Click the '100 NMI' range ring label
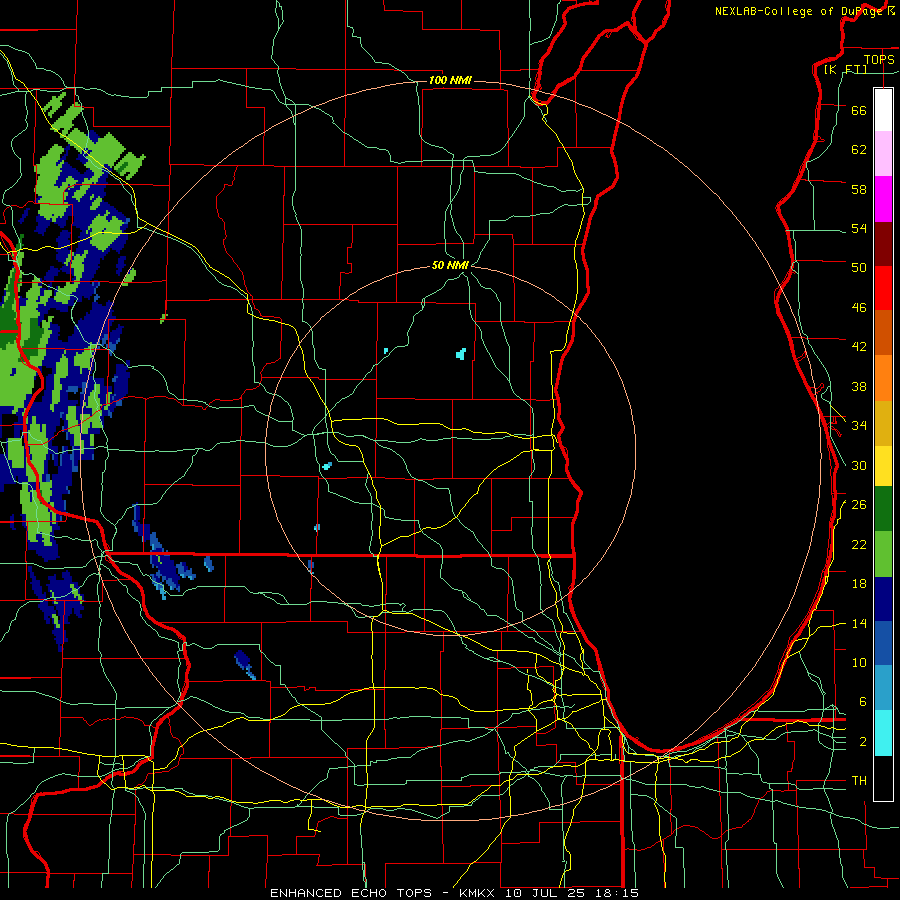Screen dimensions: 900x900 click(x=450, y=80)
